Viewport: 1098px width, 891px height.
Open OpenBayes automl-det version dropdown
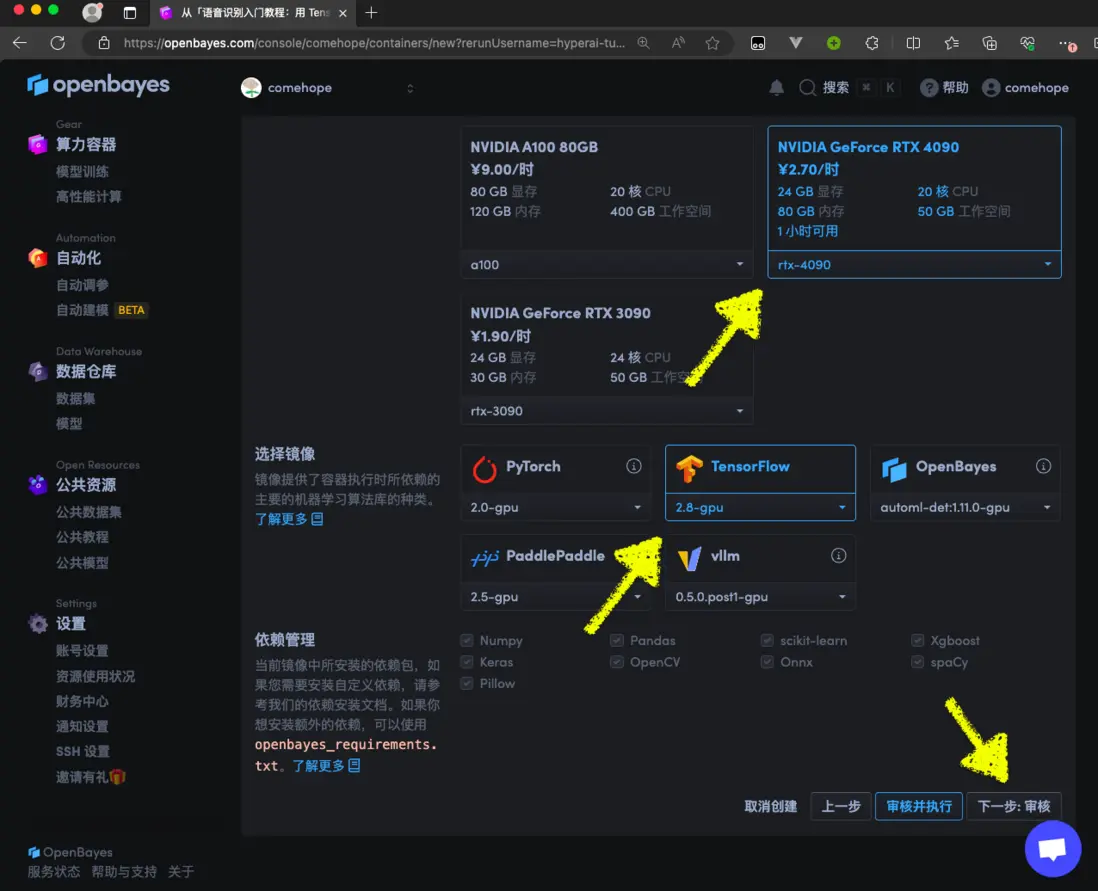[965, 507]
